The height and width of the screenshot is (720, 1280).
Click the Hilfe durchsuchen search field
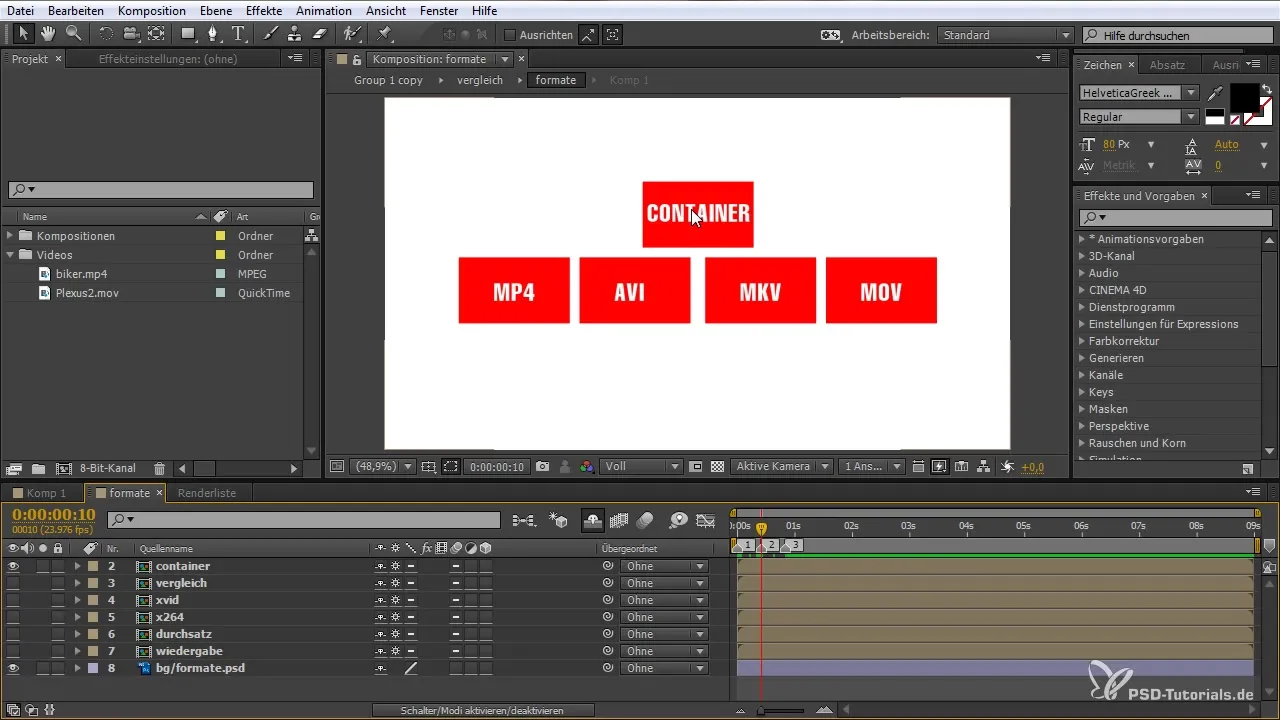click(x=1175, y=35)
